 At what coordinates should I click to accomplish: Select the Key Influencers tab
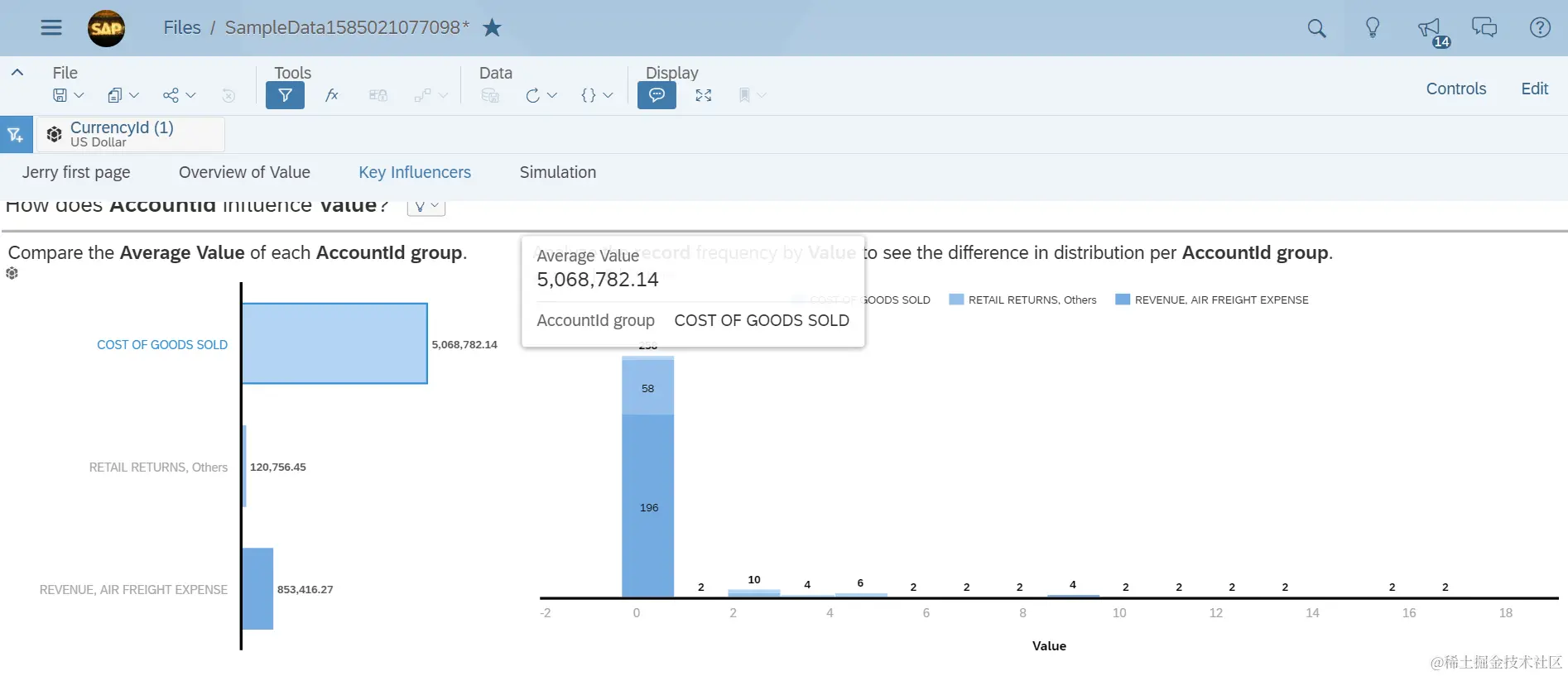tap(415, 172)
